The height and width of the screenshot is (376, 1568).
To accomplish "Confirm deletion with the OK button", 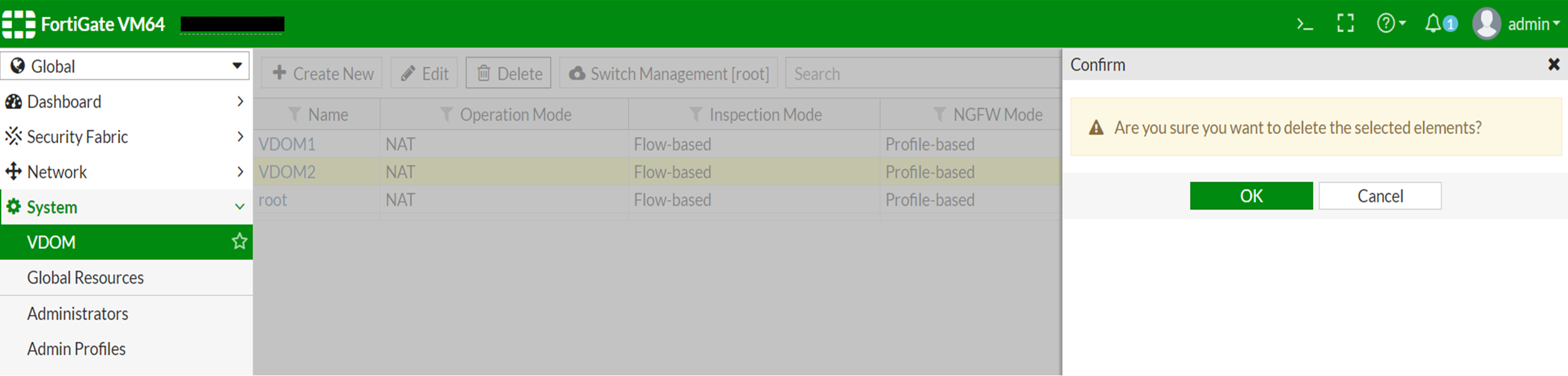I will pyautogui.click(x=1251, y=196).
